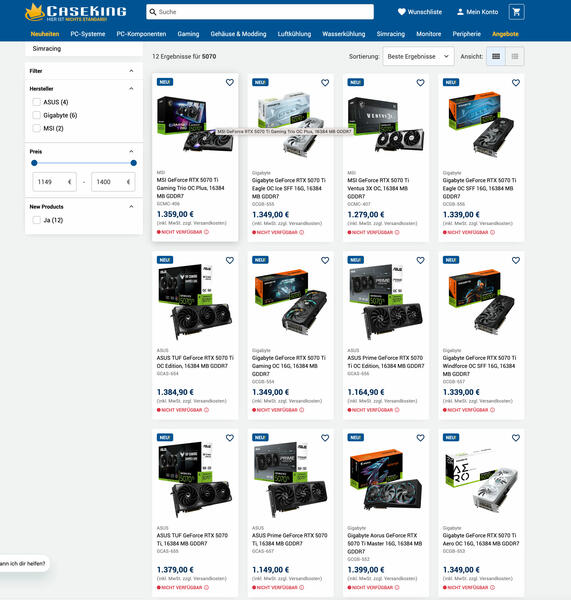
Task: Click the Caseking crown logo
Action: [34, 12]
